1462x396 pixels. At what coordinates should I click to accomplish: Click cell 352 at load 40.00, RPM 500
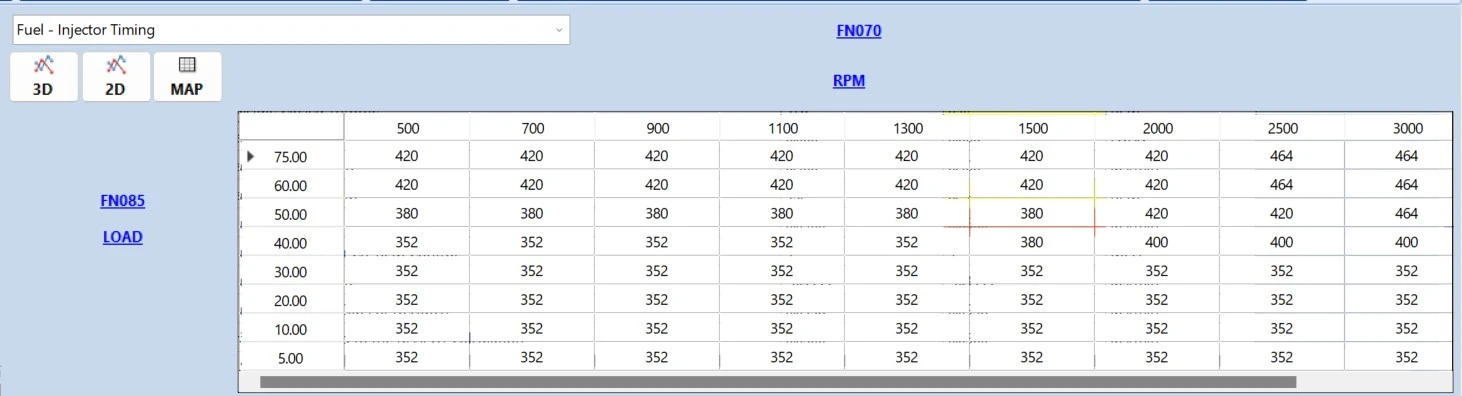click(x=407, y=242)
